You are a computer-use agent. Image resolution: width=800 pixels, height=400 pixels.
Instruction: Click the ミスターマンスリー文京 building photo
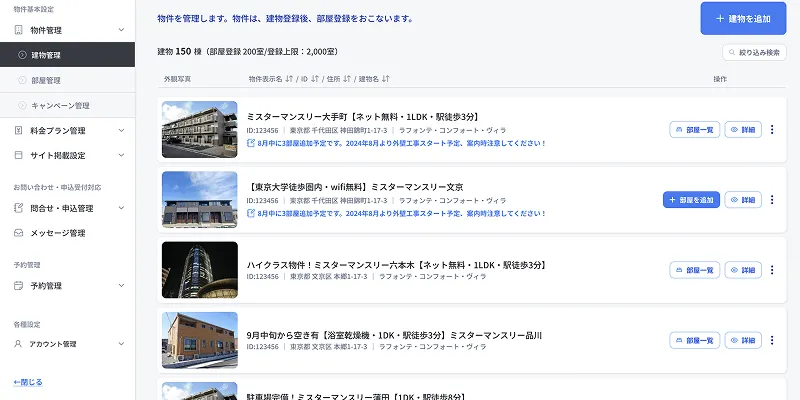click(199, 199)
